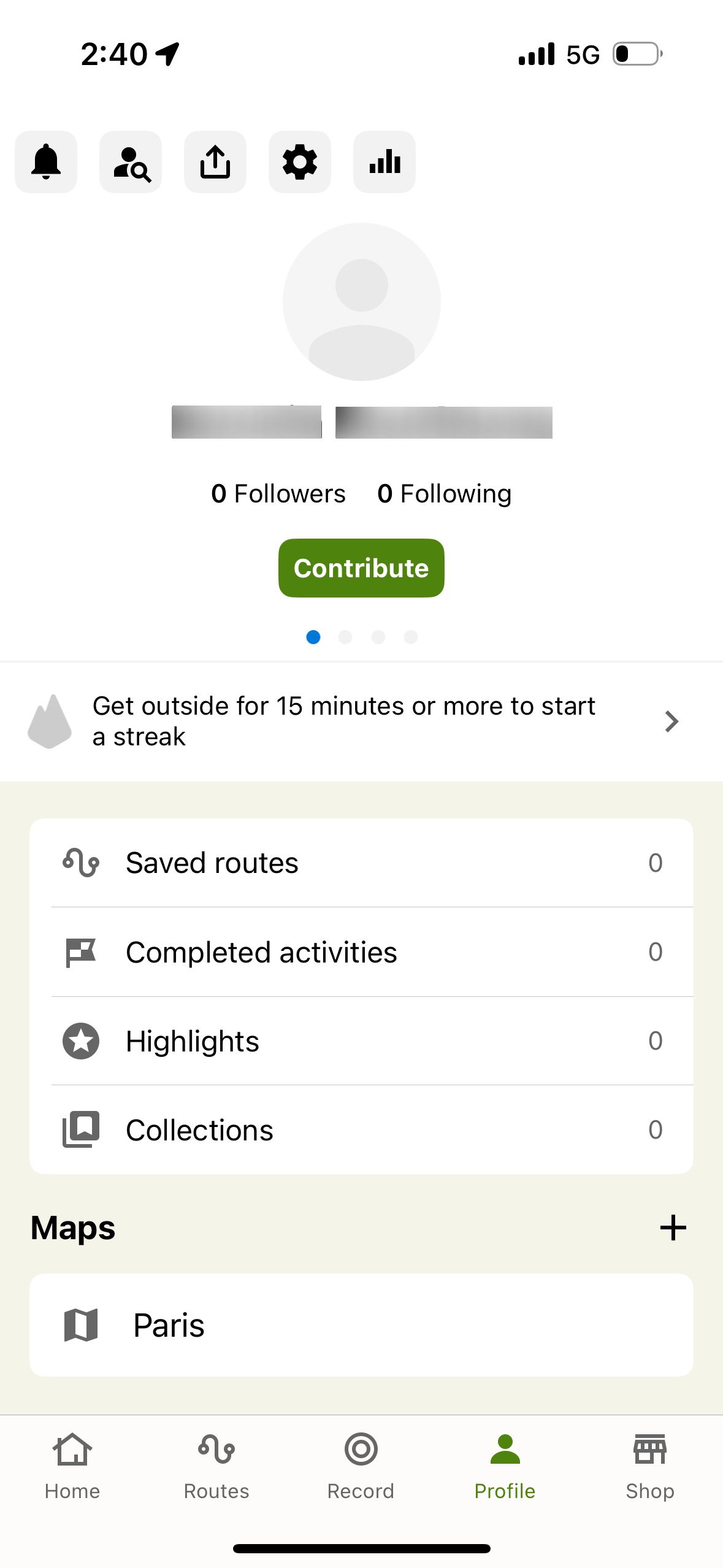This screenshot has height=1568, width=723.
Task: Switch to the Routes tab
Action: pos(216,1467)
